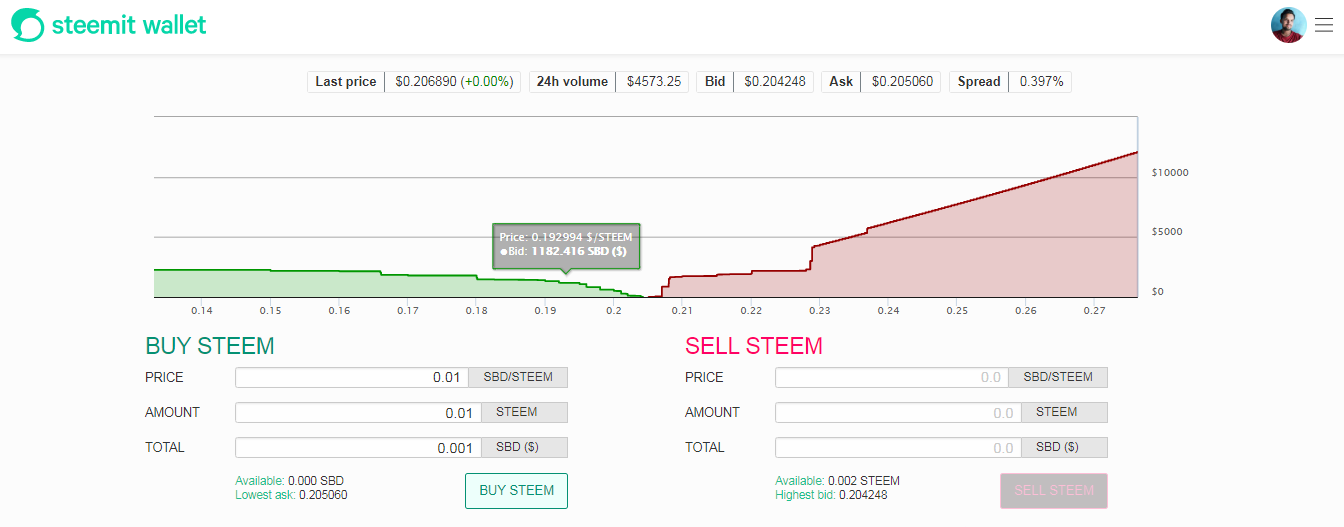Click the Spread 0.397% value

pyautogui.click(x=1041, y=82)
